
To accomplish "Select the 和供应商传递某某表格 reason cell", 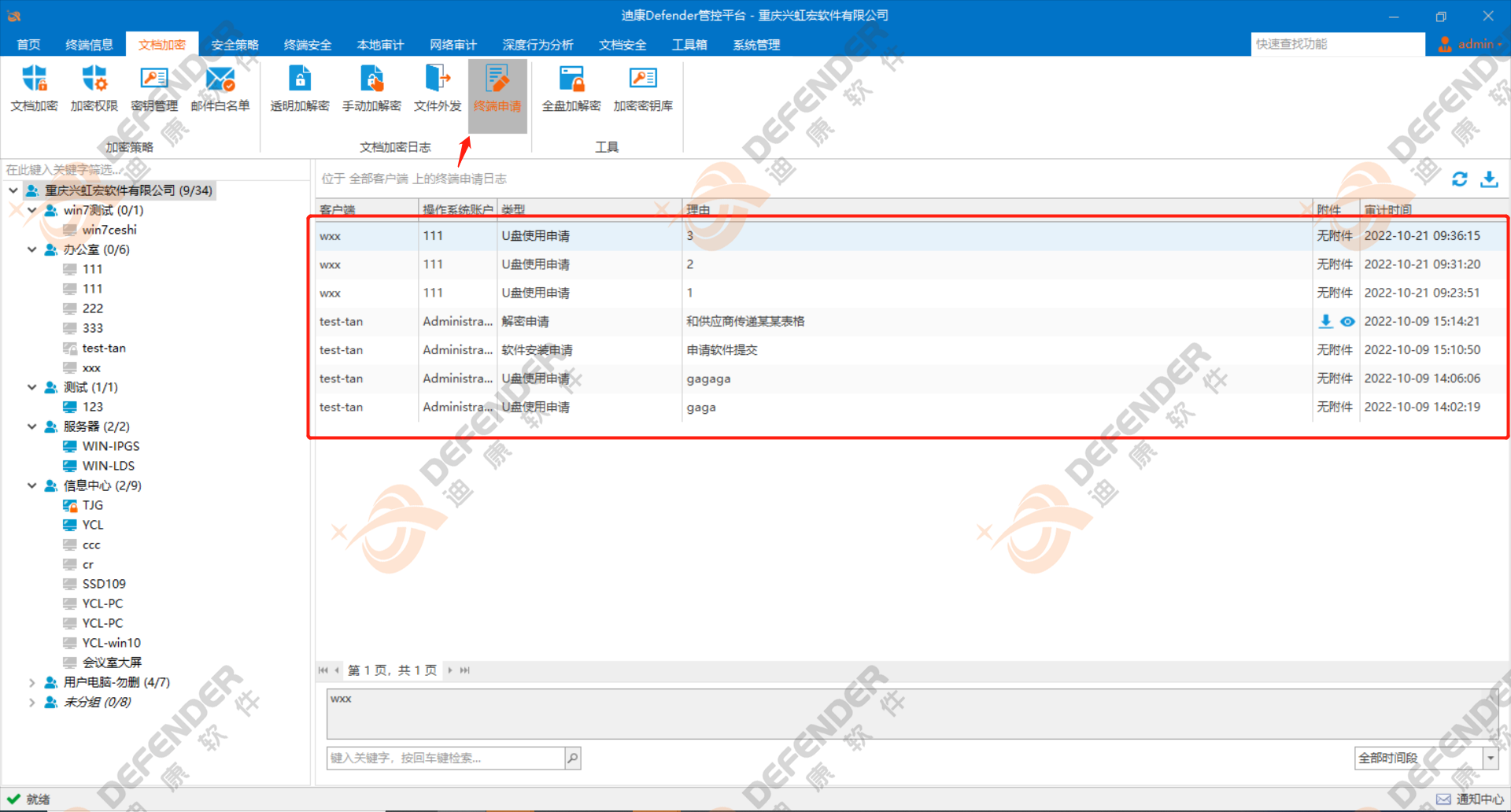I will point(745,321).
